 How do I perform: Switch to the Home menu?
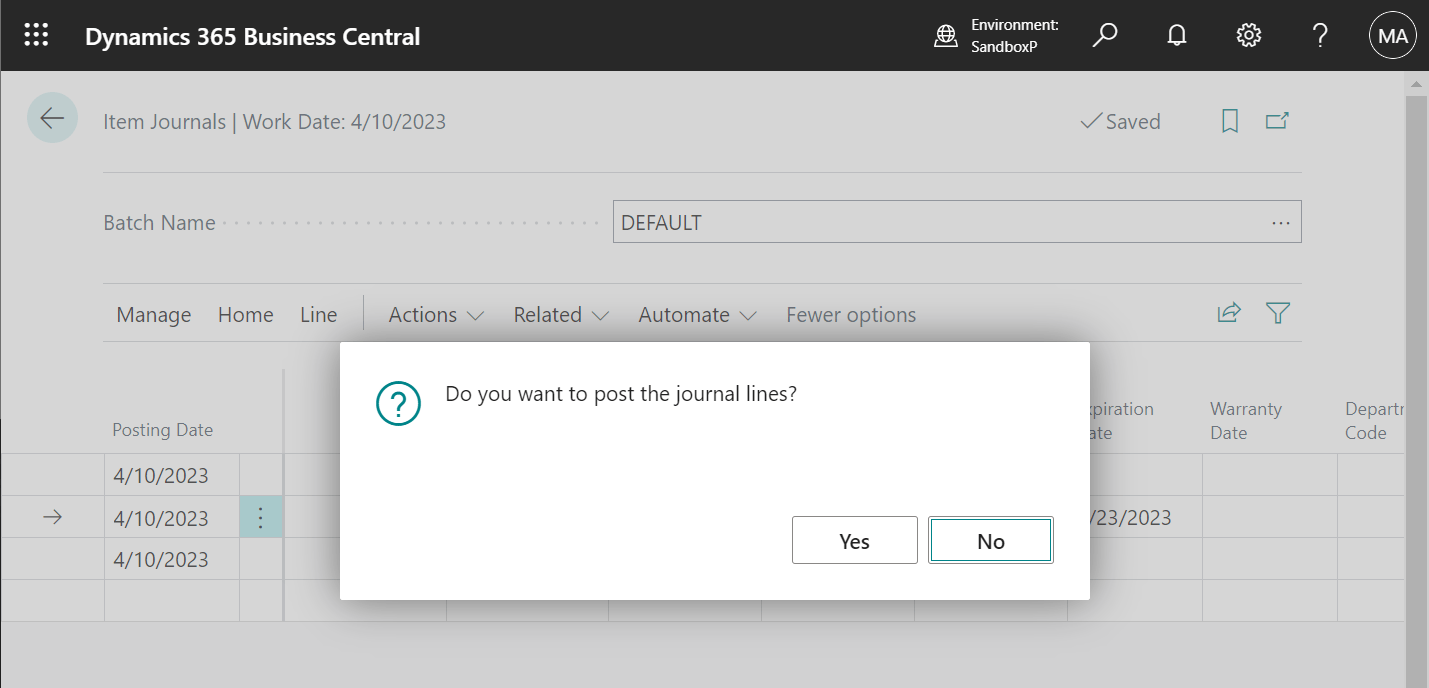pos(245,314)
